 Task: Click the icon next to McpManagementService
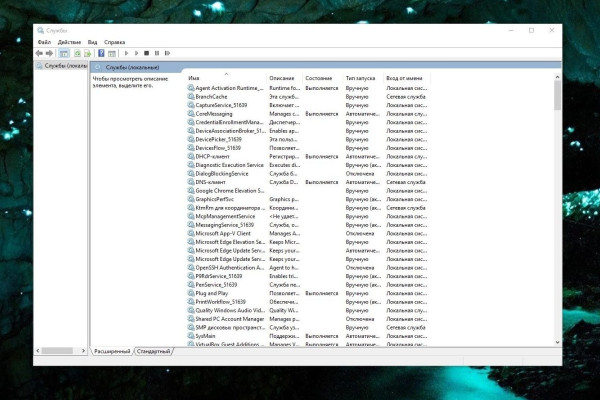point(191,216)
